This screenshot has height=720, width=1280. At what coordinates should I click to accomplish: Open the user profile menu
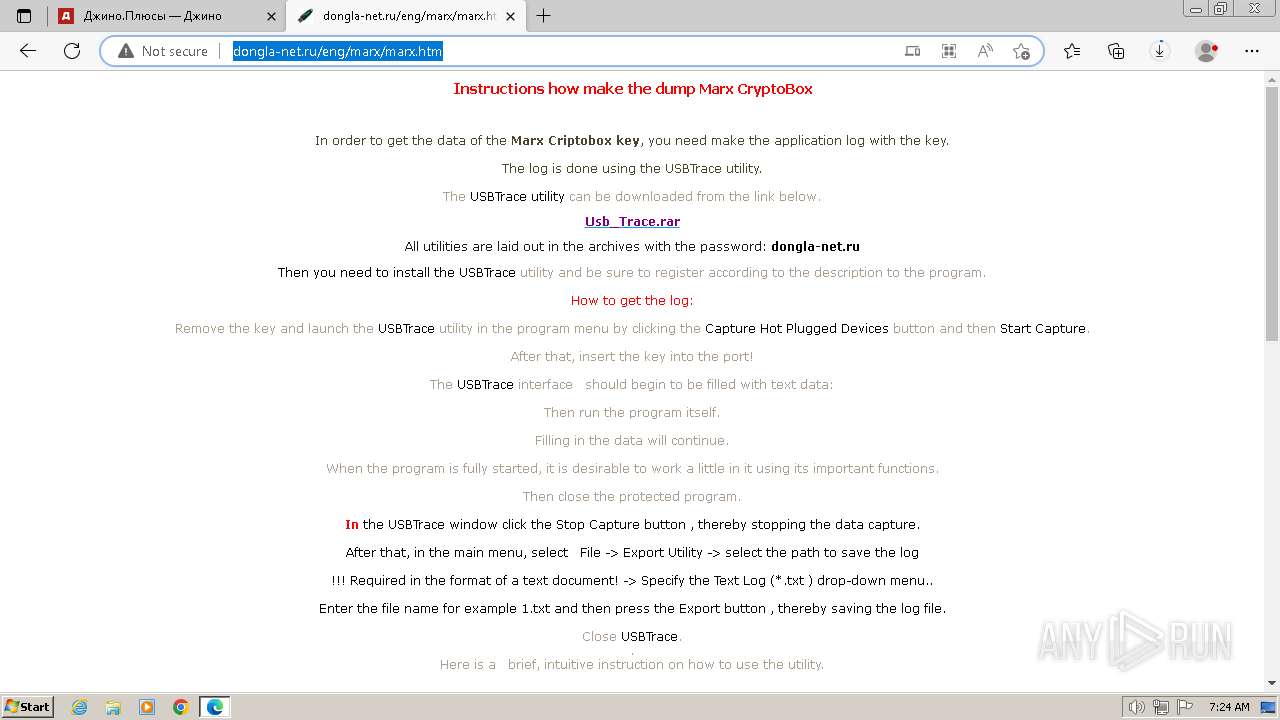[1207, 51]
